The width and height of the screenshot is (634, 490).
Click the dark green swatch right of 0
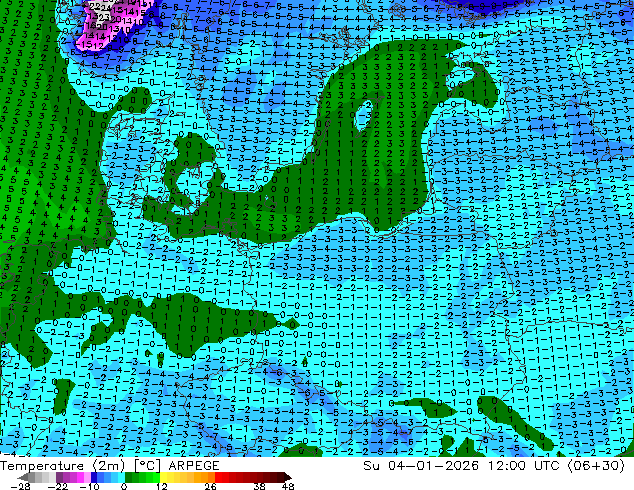128,477
